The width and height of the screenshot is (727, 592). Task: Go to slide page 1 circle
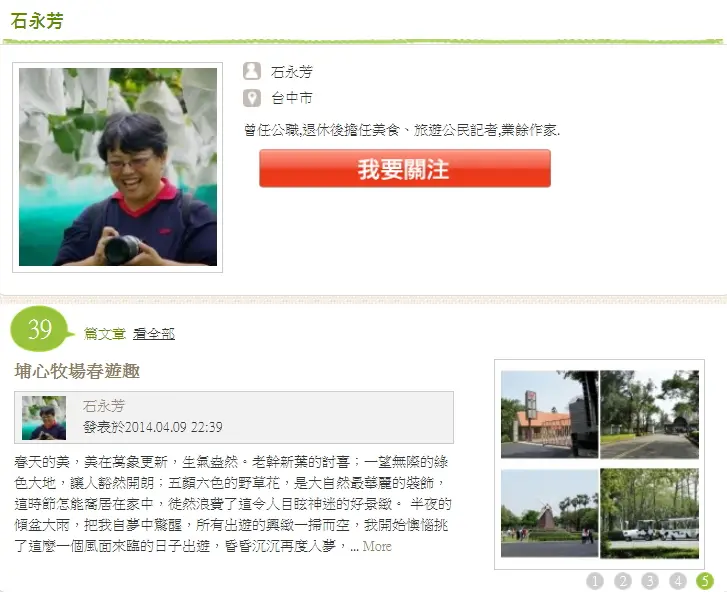(x=595, y=580)
